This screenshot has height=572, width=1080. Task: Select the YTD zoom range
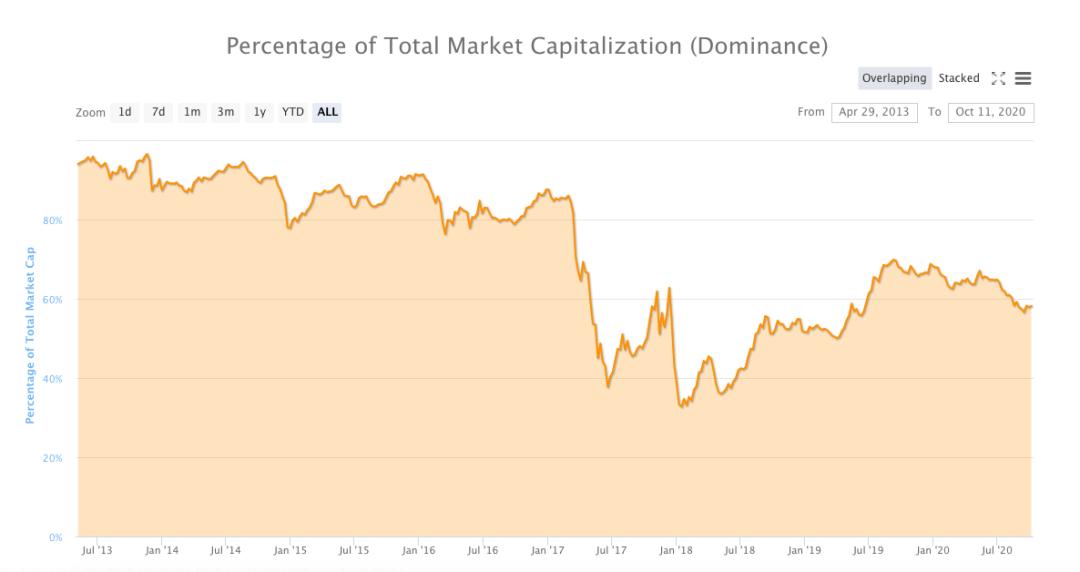pyautogui.click(x=293, y=112)
